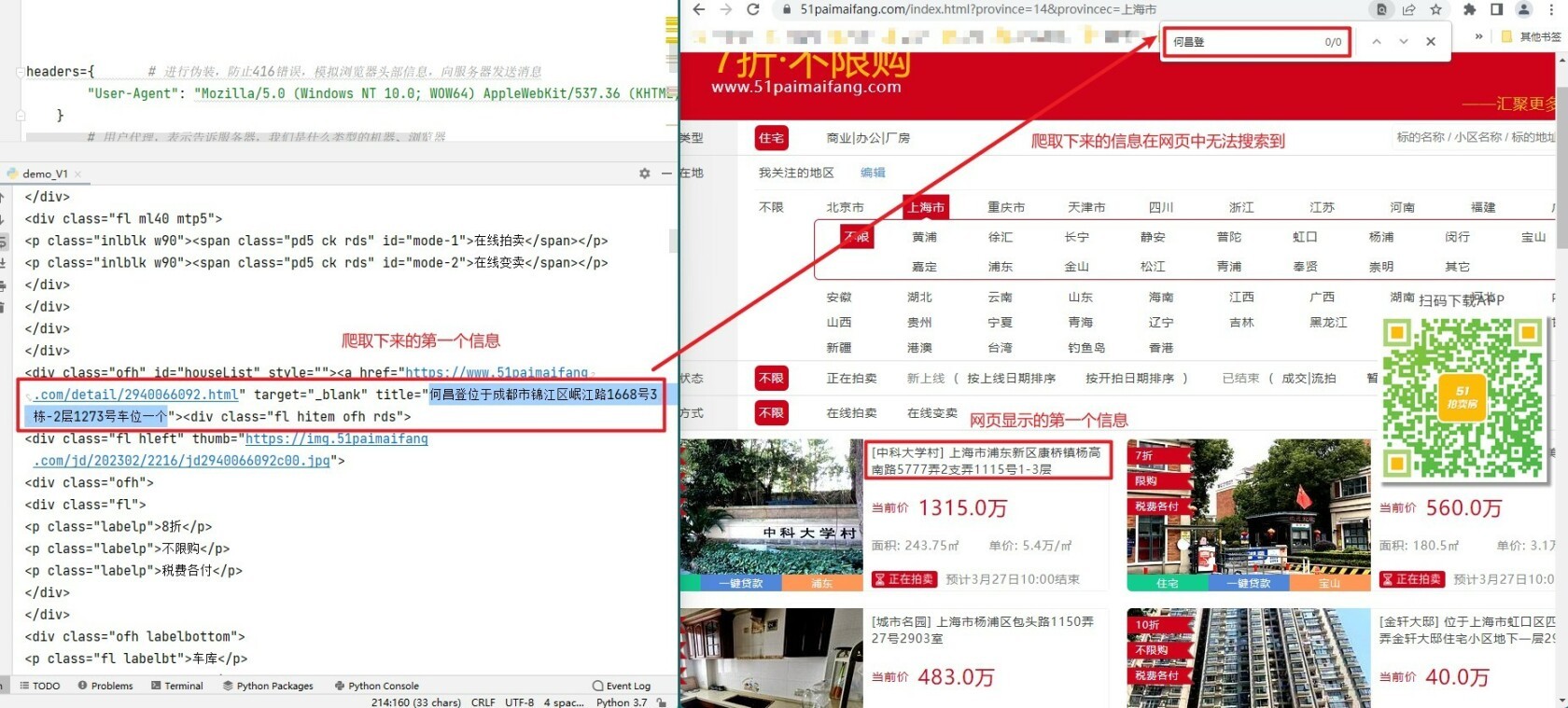Collapse the headers code block fold marker
This screenshot has width=1568, height=708.
(x=21, y=72)
